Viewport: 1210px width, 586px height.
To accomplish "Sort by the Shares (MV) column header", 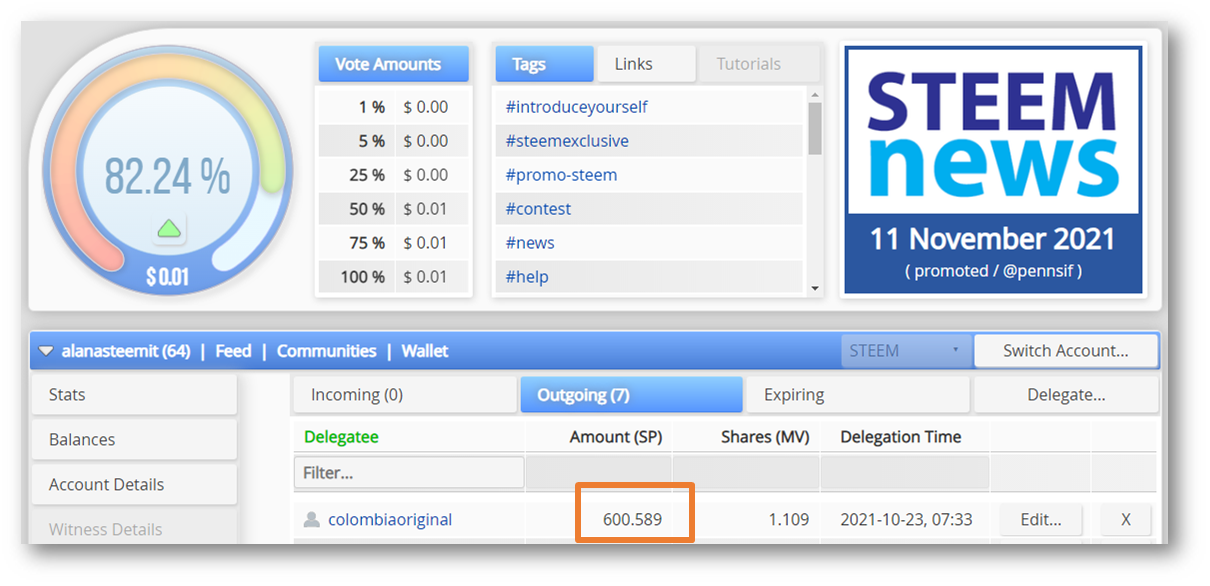I will coord(765,437).
